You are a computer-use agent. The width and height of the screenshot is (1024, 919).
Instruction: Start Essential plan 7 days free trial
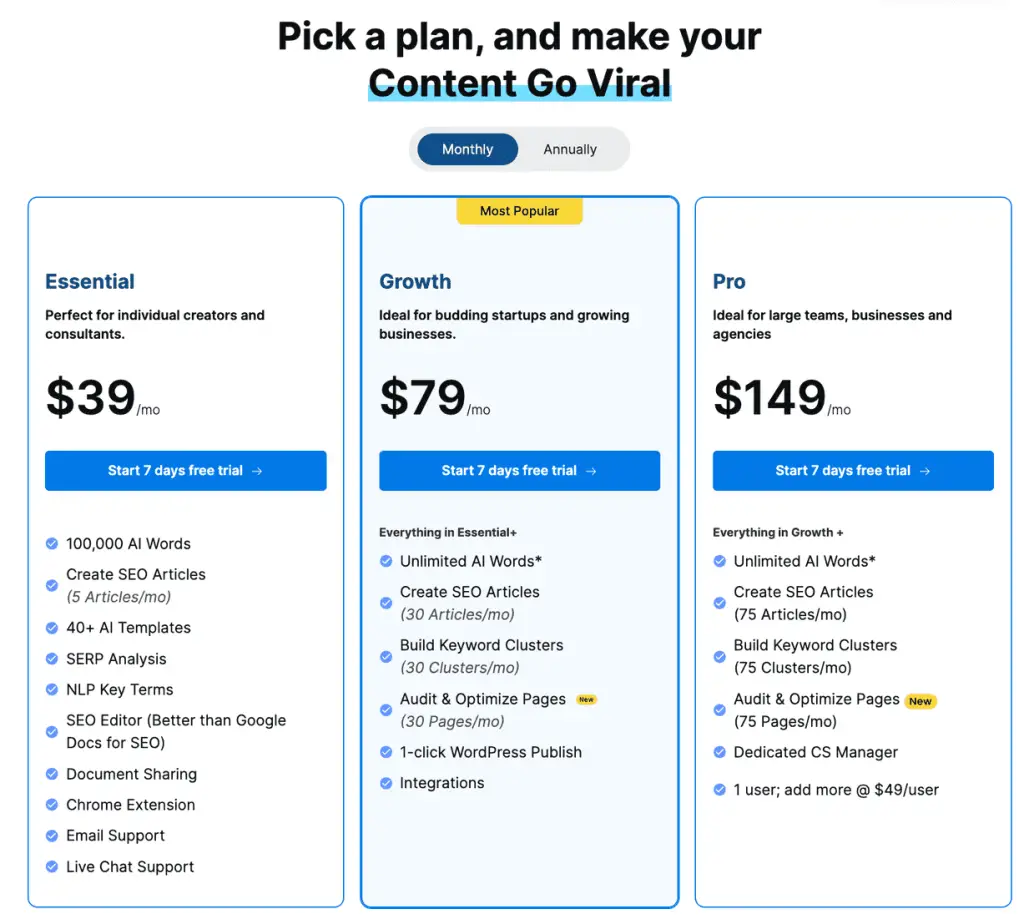(x=185, y=470)
